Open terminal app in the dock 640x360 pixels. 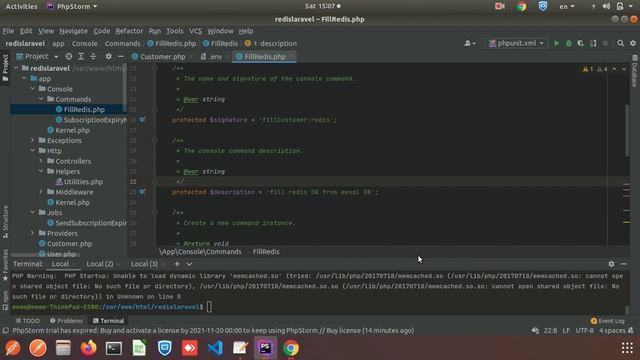click(113, 348)
